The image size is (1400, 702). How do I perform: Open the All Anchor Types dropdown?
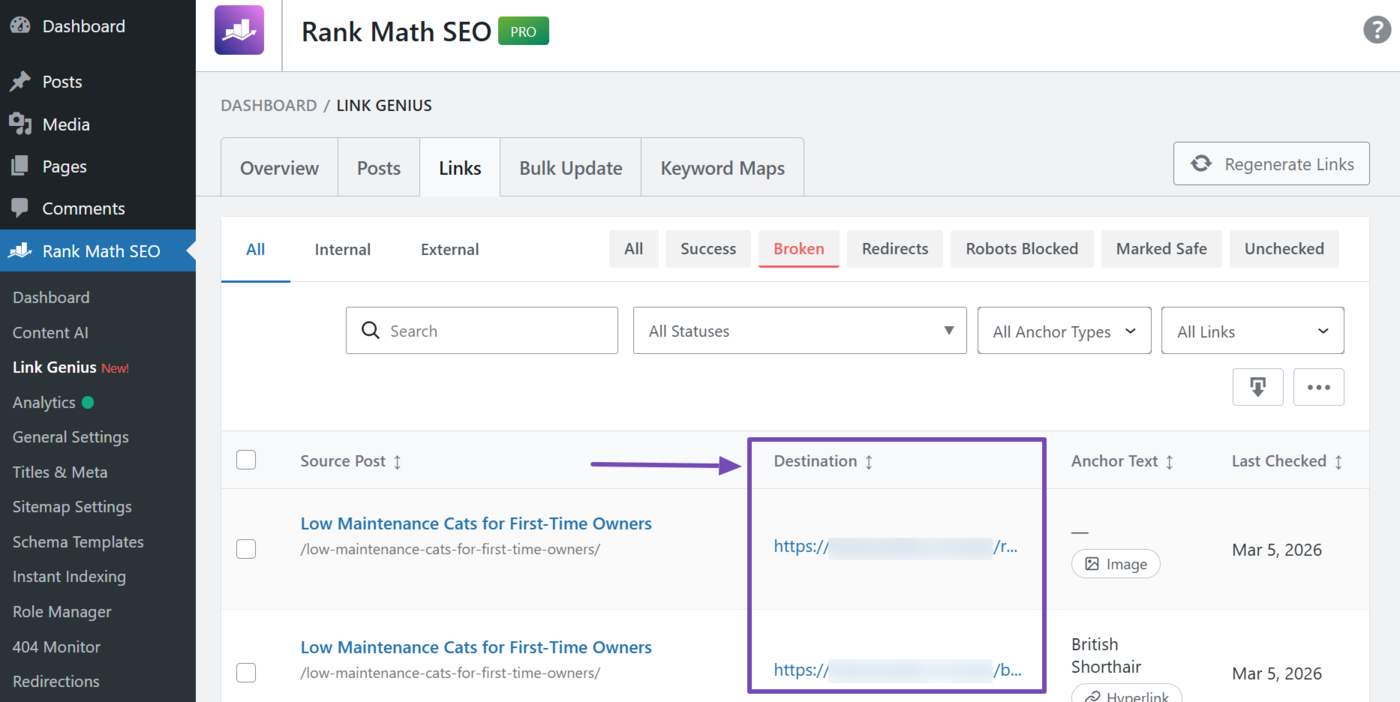[x=1064, y=330]
